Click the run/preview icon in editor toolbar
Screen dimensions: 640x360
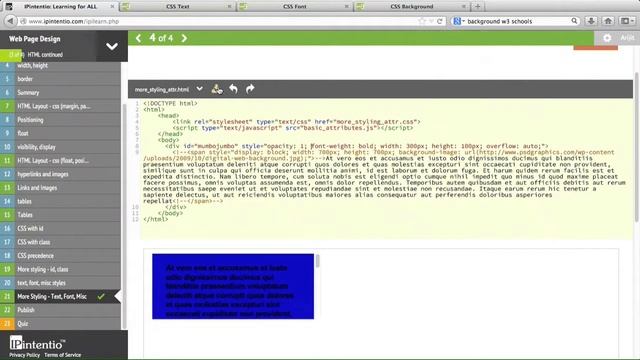[217, 89]
